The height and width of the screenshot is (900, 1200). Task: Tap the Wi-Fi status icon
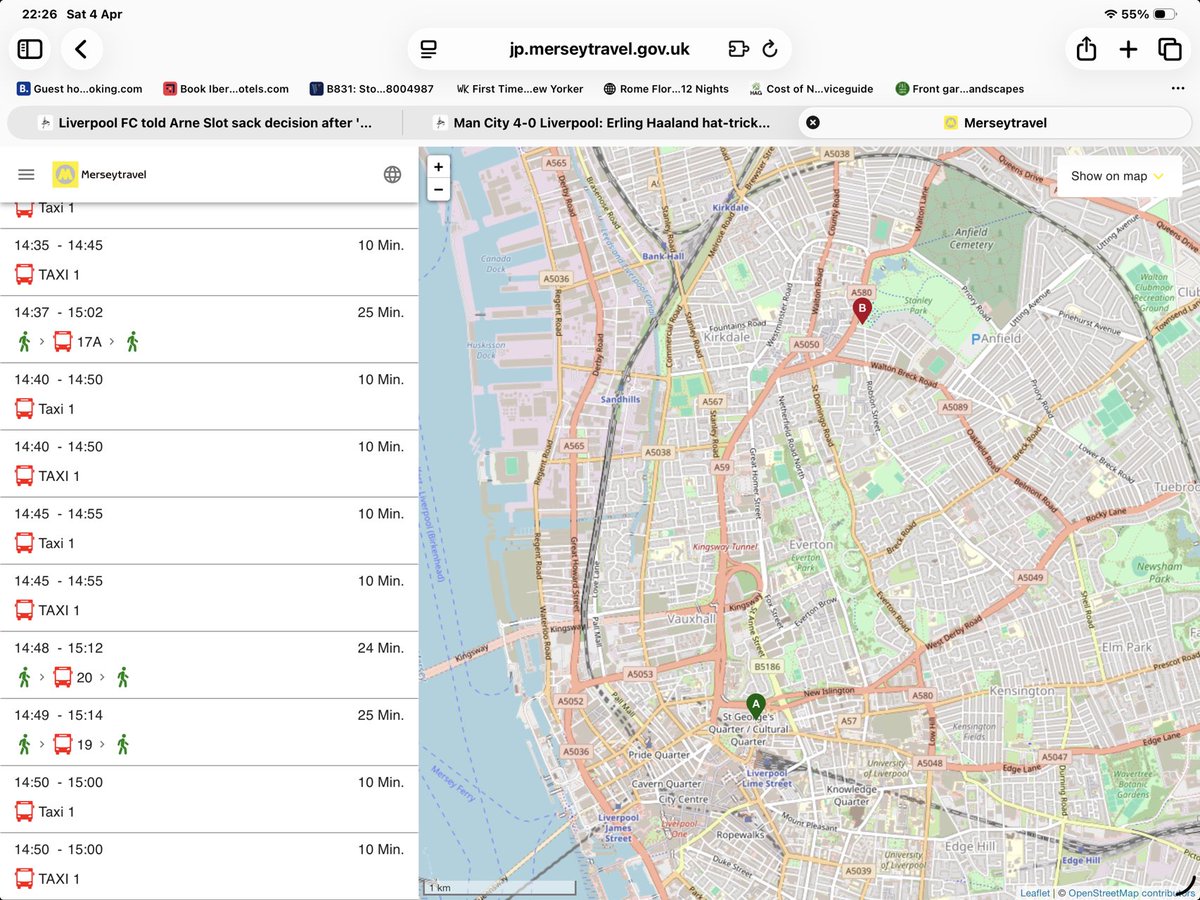click(x=1110, y=14)
